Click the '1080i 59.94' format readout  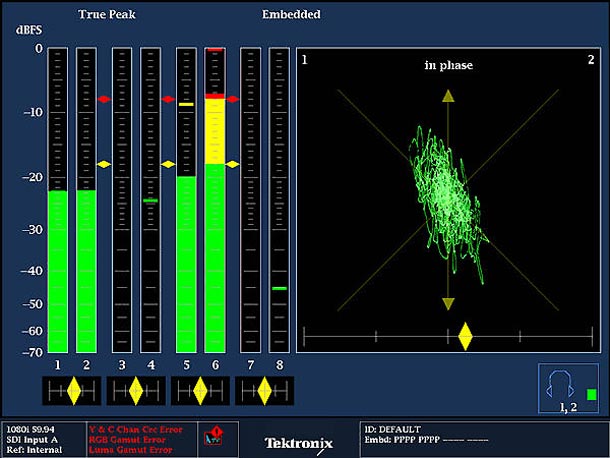(30, 430)
